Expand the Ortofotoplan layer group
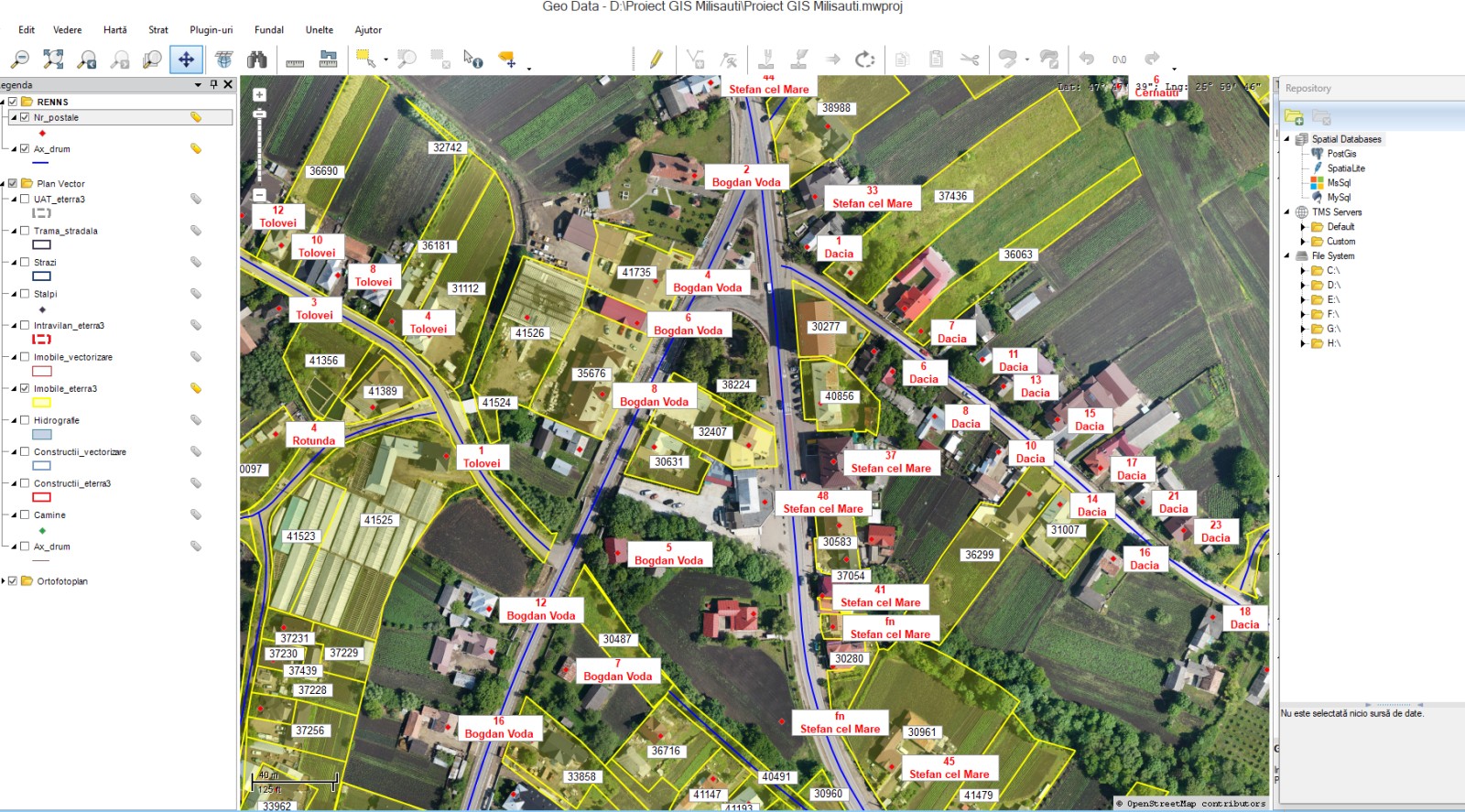1465x812 pixels. [x=4, y=581]
